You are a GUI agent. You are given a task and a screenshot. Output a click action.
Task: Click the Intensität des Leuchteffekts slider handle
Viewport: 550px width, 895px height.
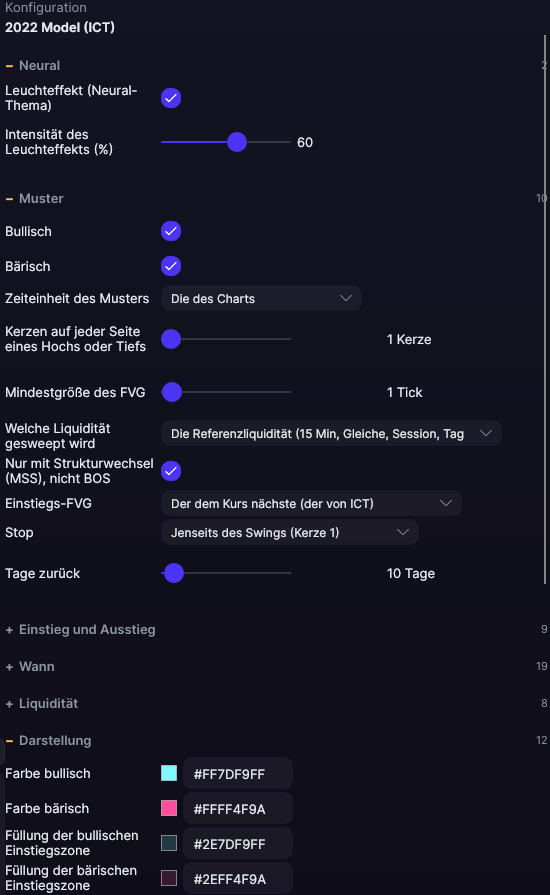pyautogui.click(x=237, y=142)
